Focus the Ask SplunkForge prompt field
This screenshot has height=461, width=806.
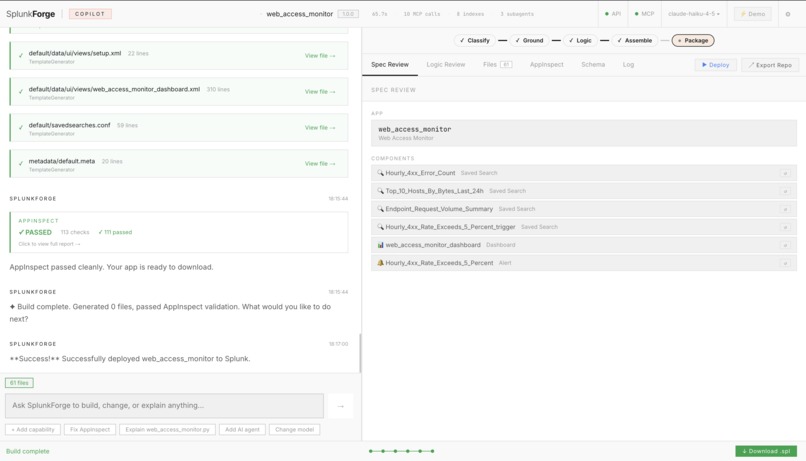pyautogui.click(x=164, y=405)
